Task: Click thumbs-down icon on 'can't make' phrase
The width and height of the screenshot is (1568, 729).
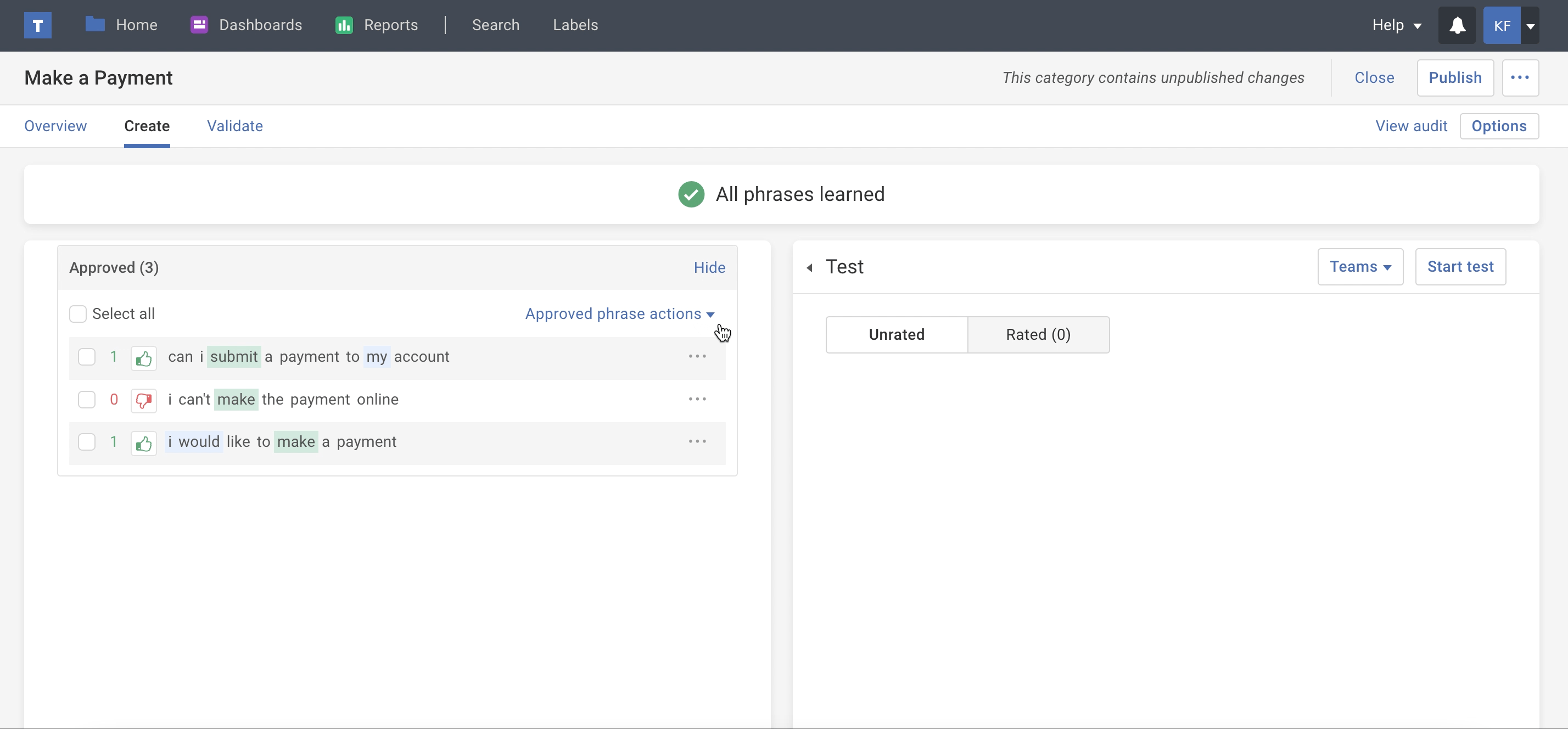Action: [144, 400]
